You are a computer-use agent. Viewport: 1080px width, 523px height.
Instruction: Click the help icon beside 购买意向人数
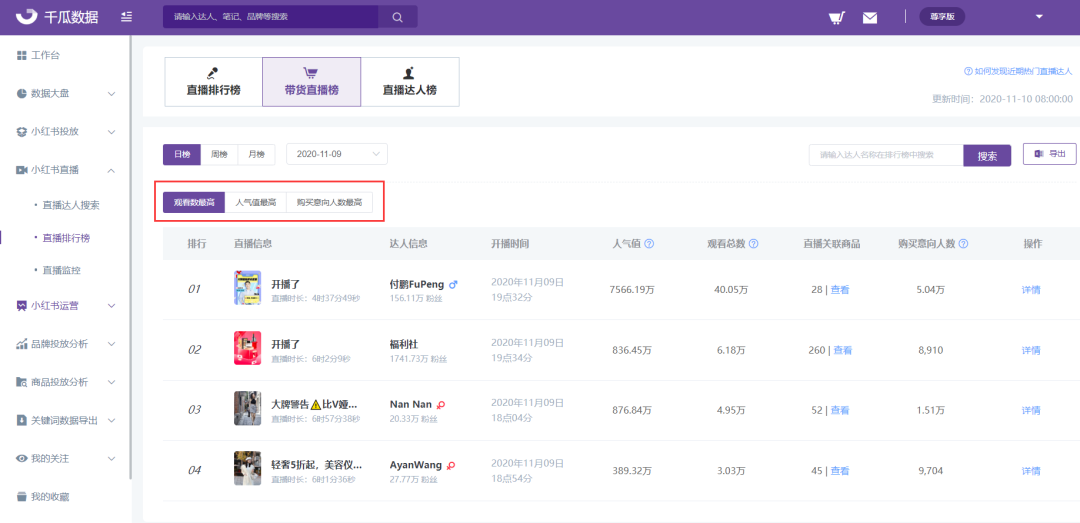pos(964,244)
